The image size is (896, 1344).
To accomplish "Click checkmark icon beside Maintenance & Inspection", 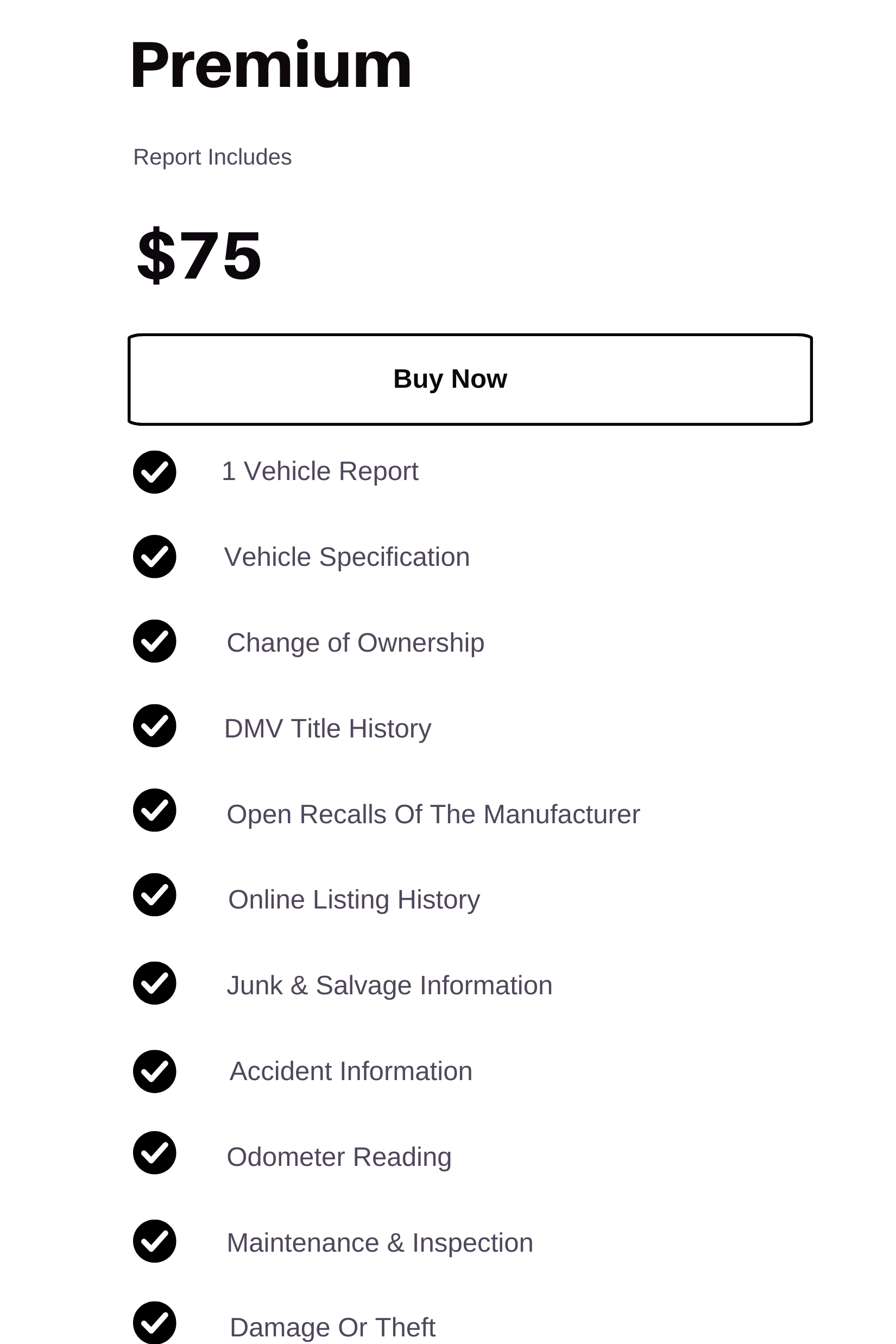I will coord(154,1241).
